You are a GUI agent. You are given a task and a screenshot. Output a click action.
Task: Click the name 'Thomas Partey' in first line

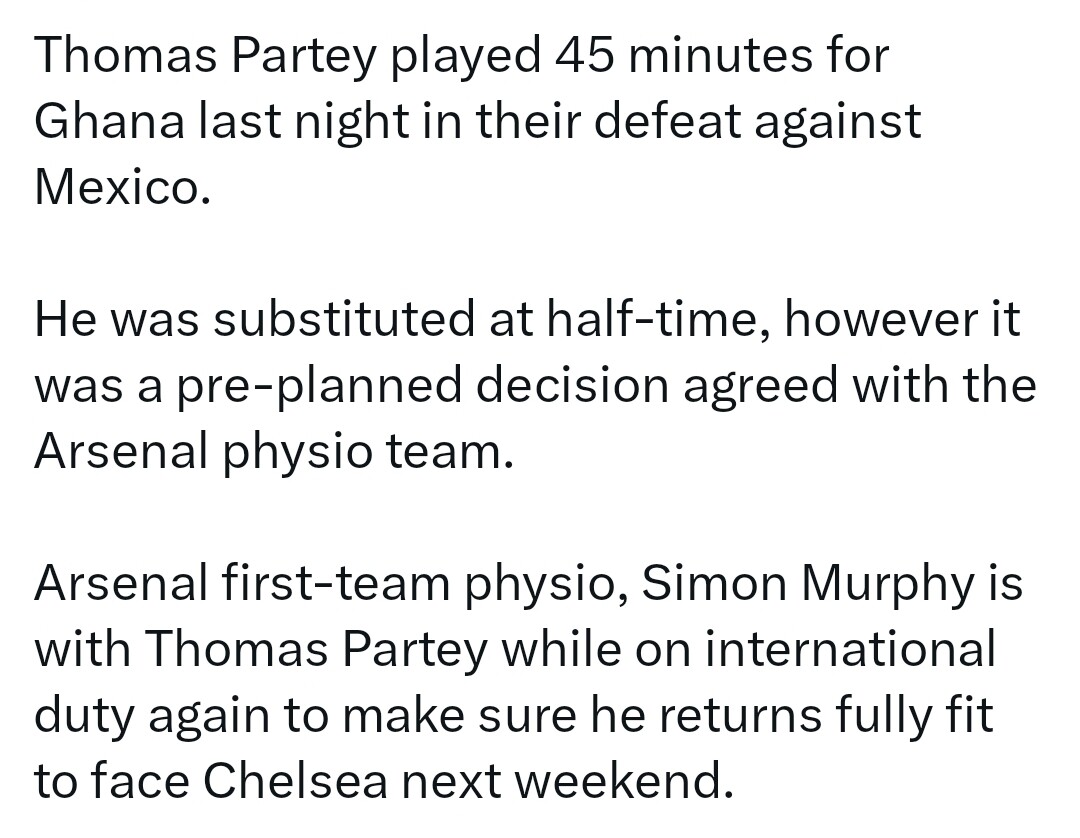click(x=205, y=56)
